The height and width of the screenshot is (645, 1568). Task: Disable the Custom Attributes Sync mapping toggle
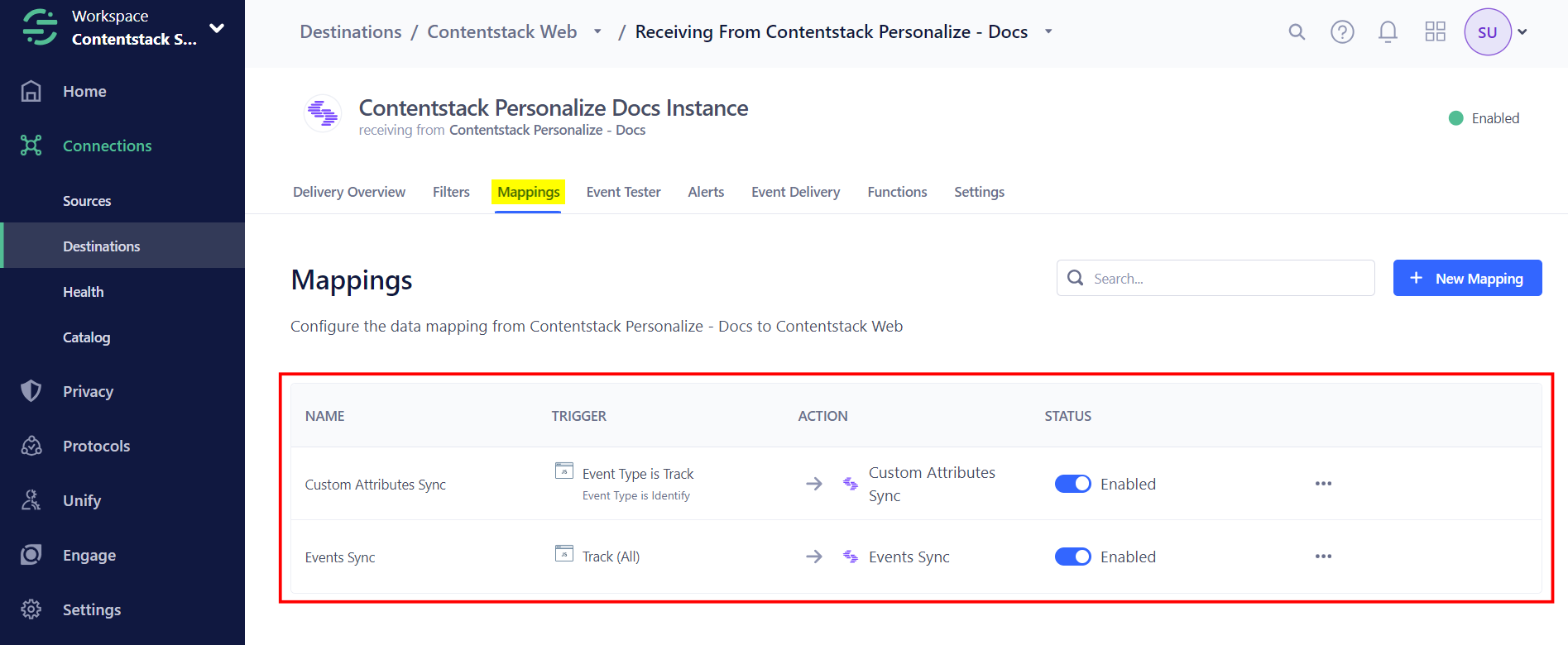(x=1072, y=484)
